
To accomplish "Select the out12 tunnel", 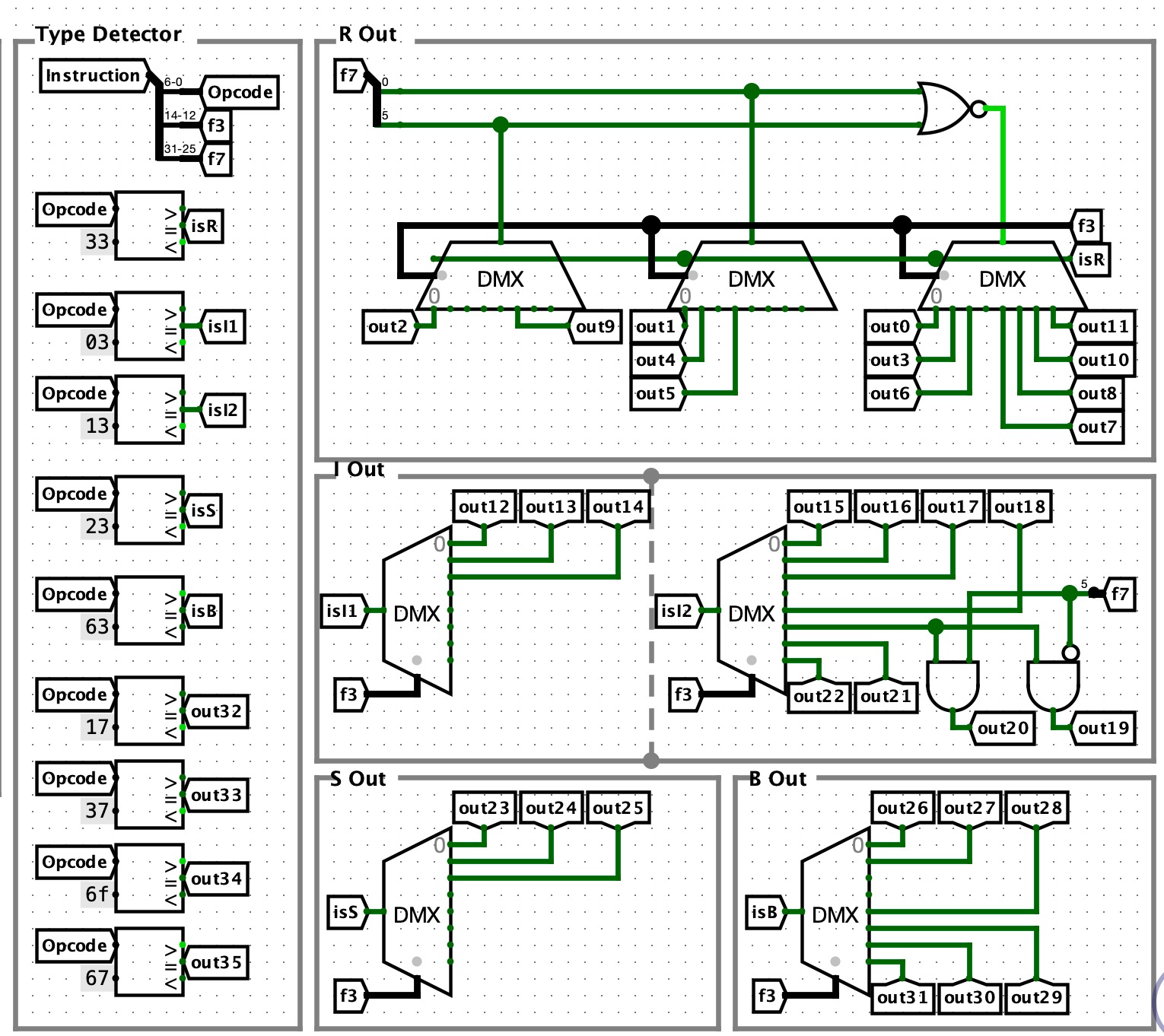I will click(x=485, y=507).
